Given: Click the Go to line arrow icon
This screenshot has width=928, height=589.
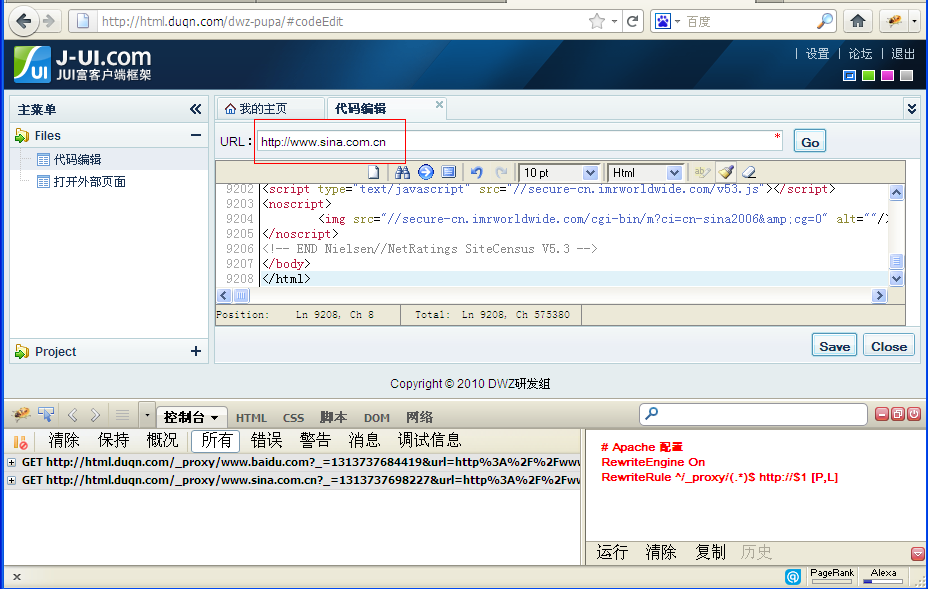Looking at the screenshot, I should (426, 172).
